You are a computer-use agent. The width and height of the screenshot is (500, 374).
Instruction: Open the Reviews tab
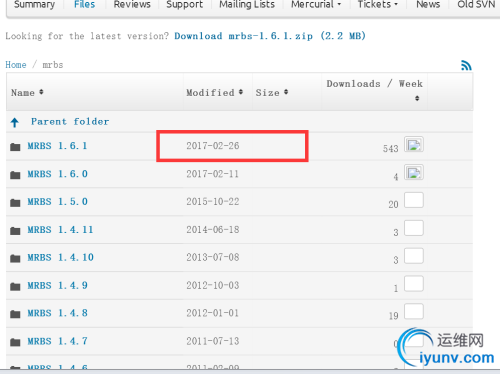[x=132, y=4]
